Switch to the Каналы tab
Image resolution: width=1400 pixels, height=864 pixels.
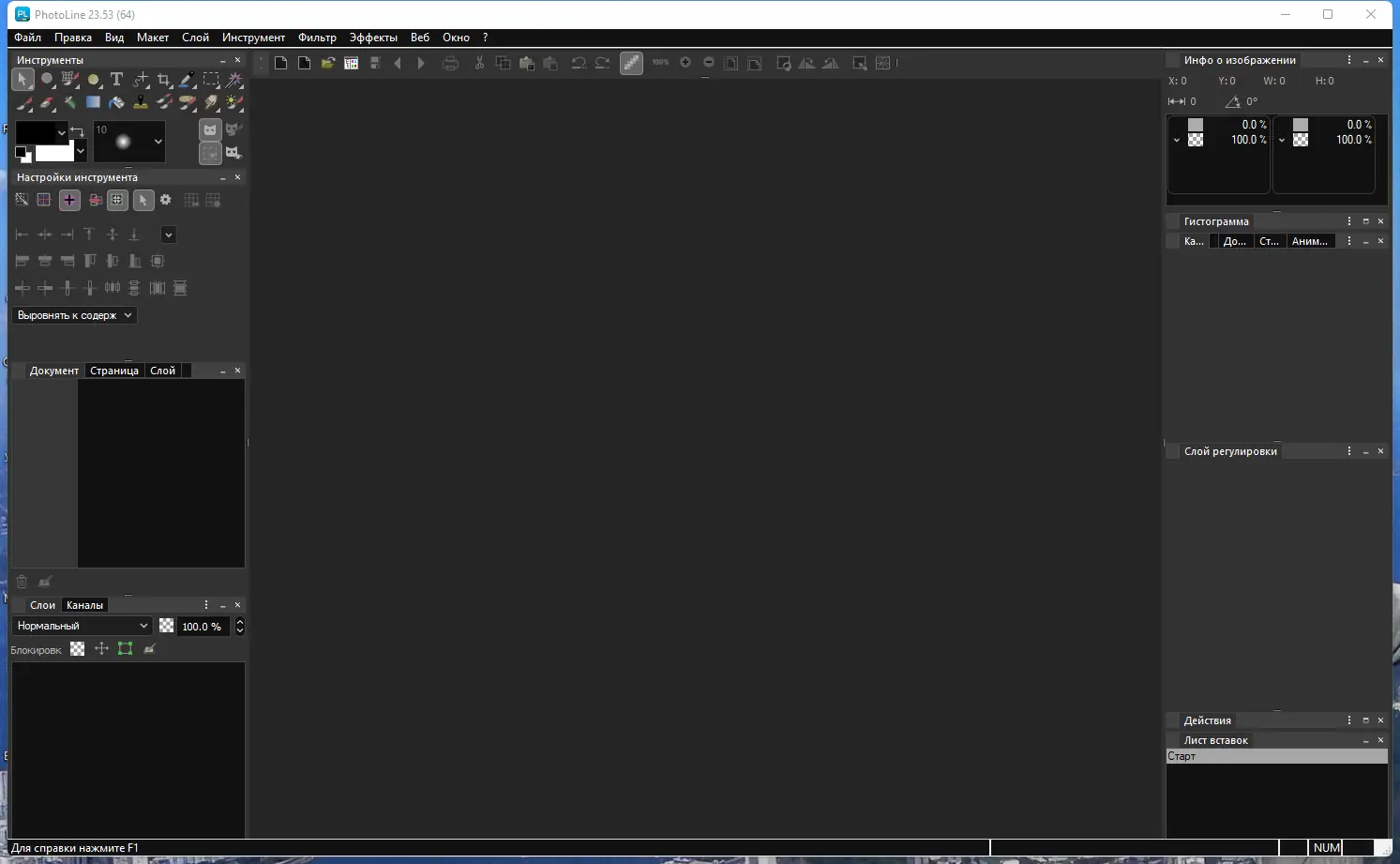[x=84, y=605]
